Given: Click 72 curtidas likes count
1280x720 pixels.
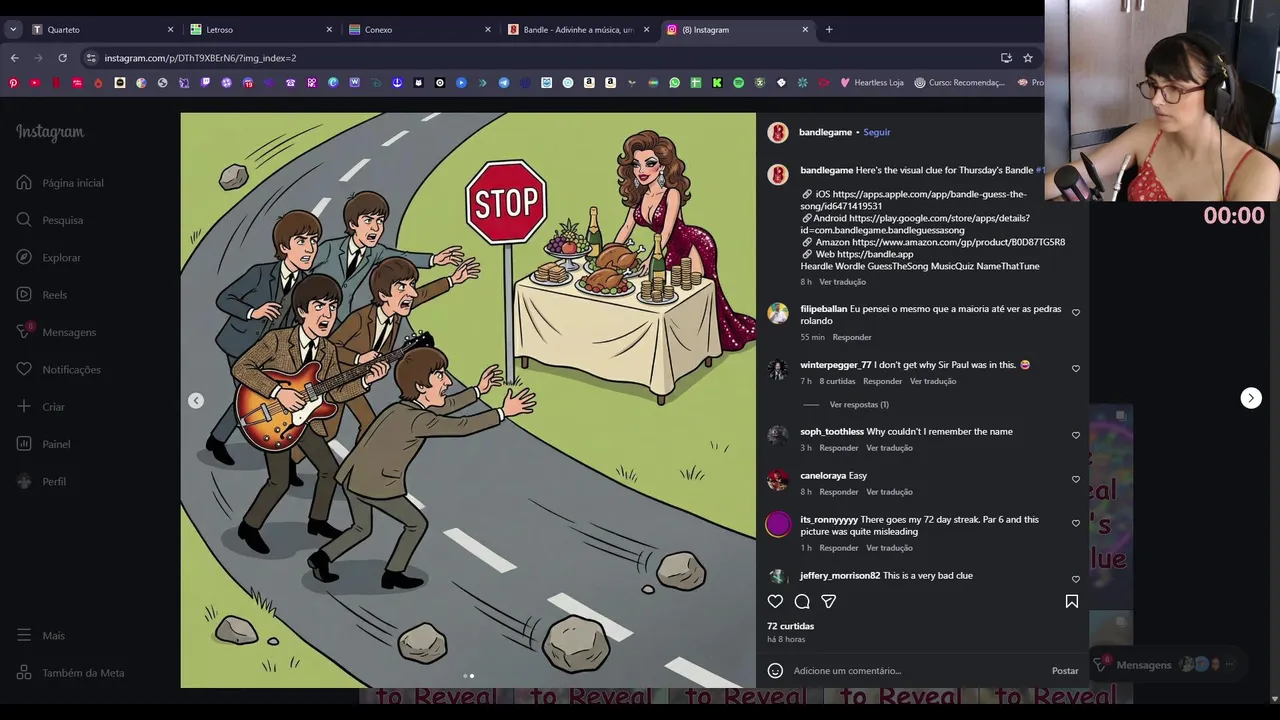Looking at the screenshot, I should point(790,626).
